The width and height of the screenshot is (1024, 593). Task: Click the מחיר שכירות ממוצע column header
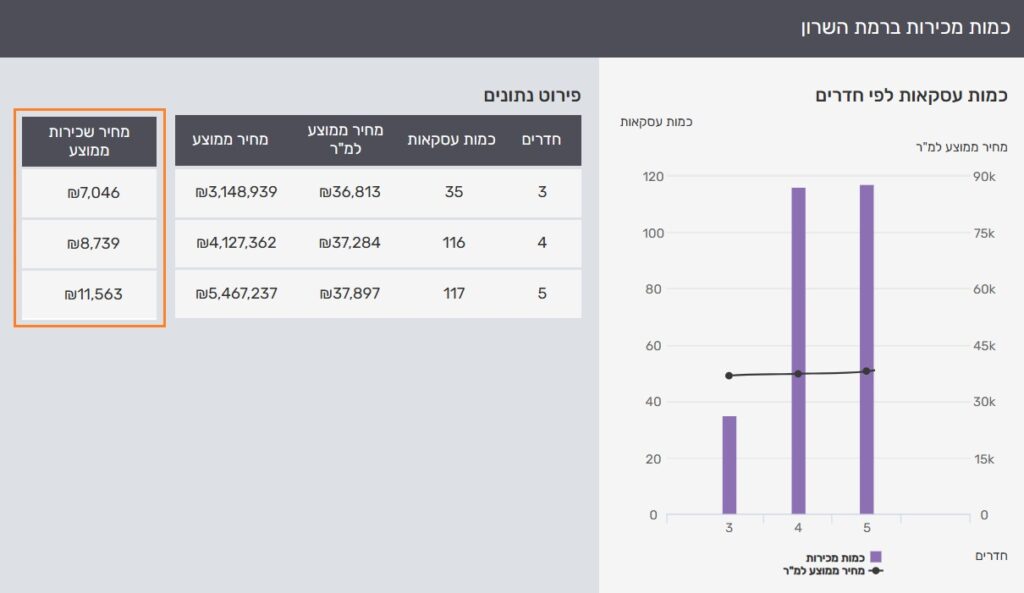pyautogui.click(x=89, y=141)
